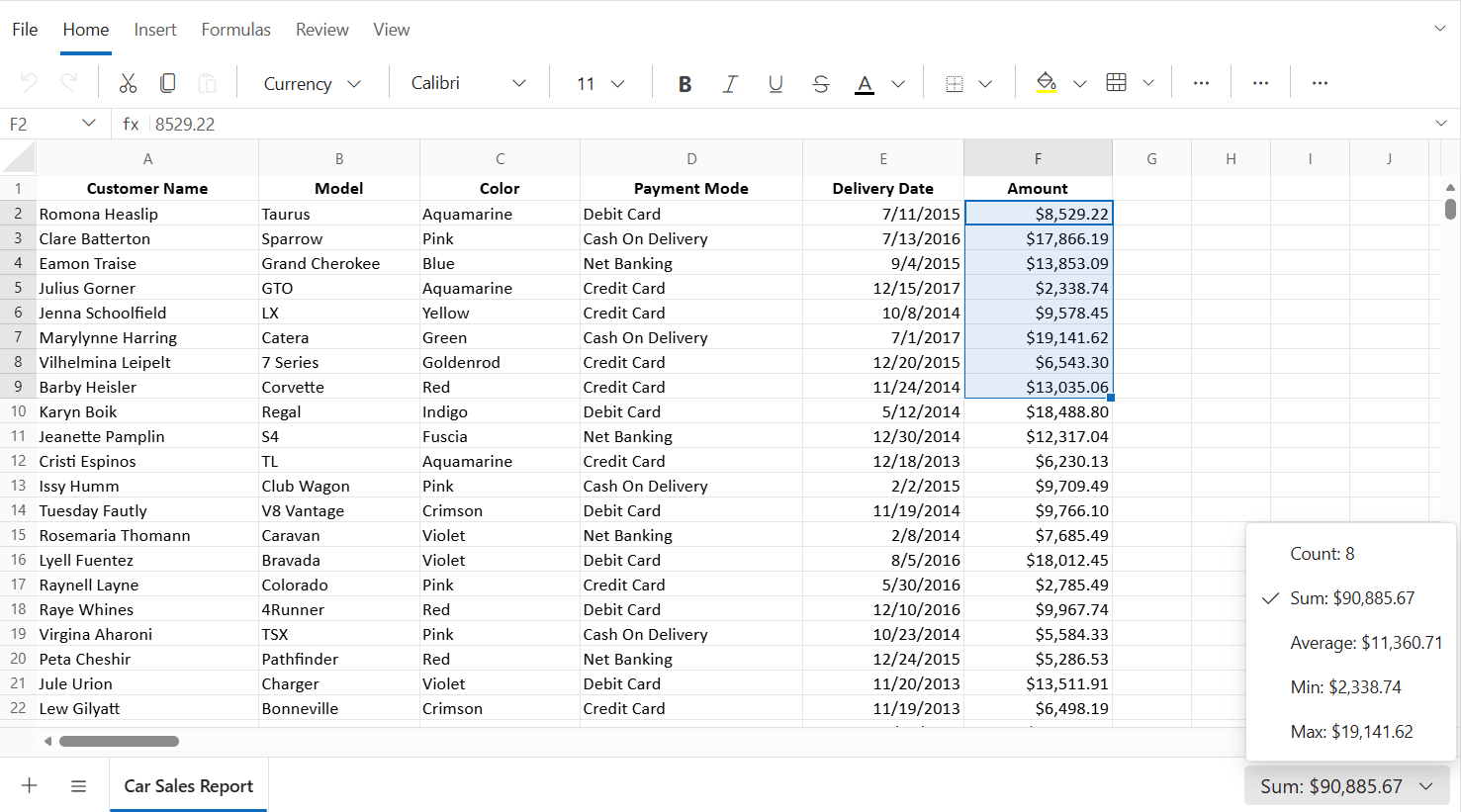Toggle Bold formatting

point(685,84)
